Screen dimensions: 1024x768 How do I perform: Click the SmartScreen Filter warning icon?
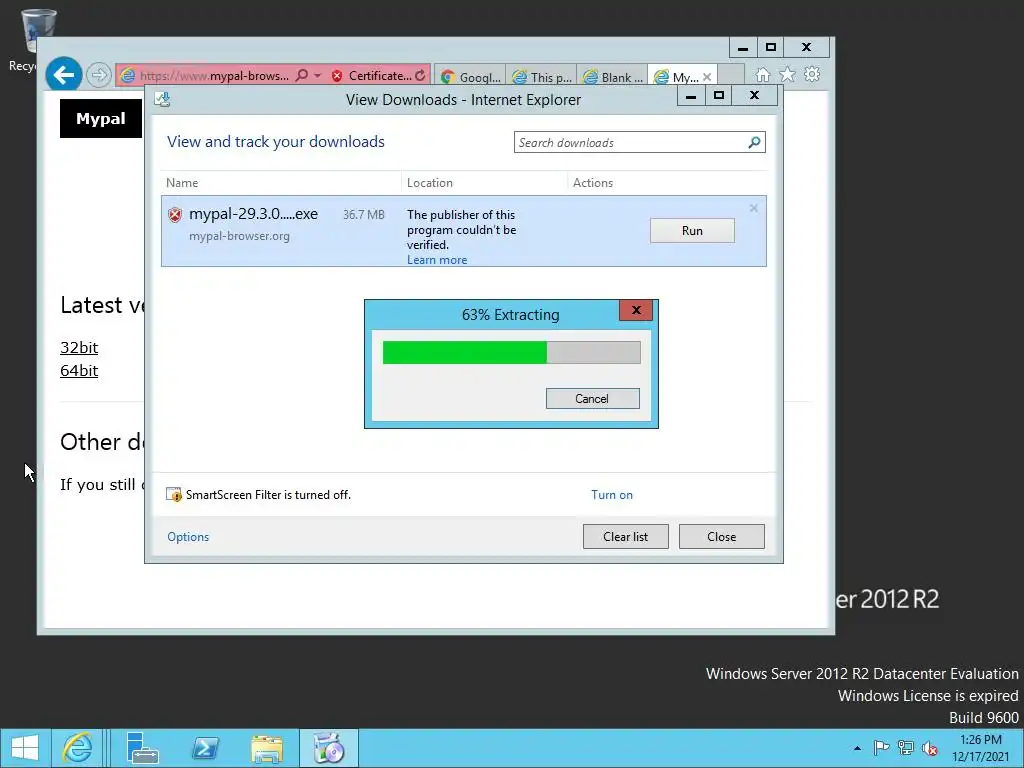tap(174, 494)
